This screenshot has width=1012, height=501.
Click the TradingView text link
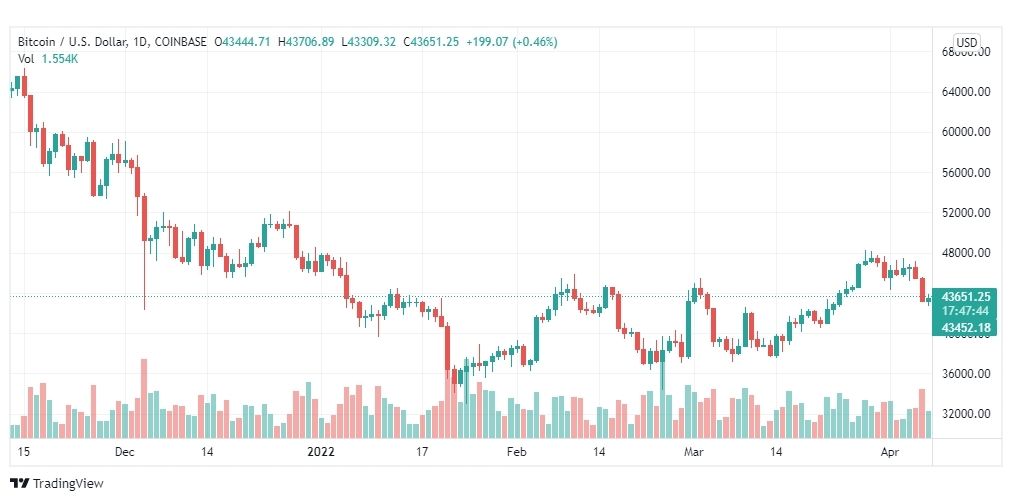point(68,484)
